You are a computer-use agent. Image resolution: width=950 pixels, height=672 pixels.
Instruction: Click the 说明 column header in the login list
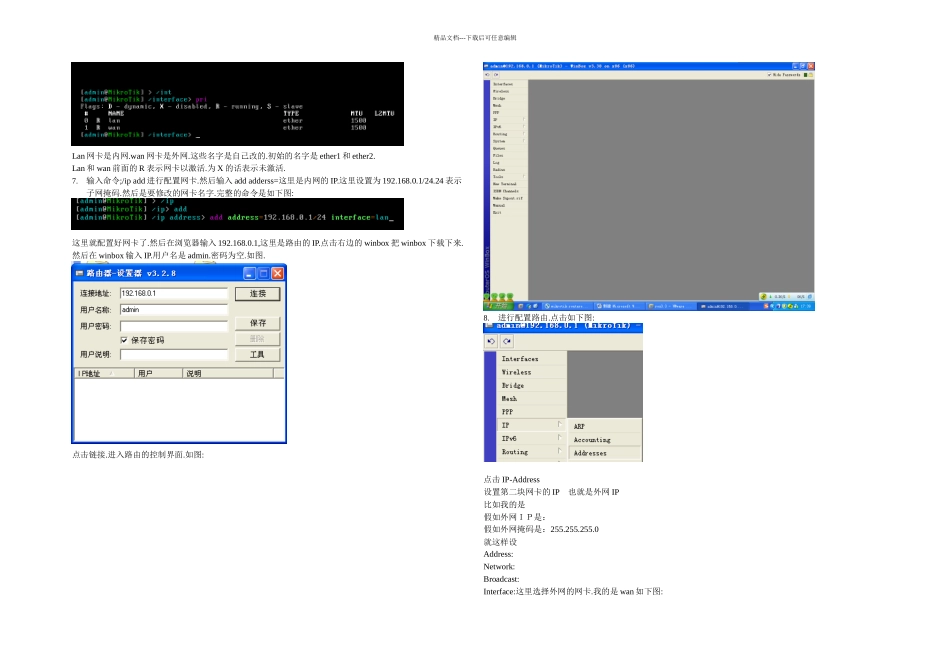(228, 374)
